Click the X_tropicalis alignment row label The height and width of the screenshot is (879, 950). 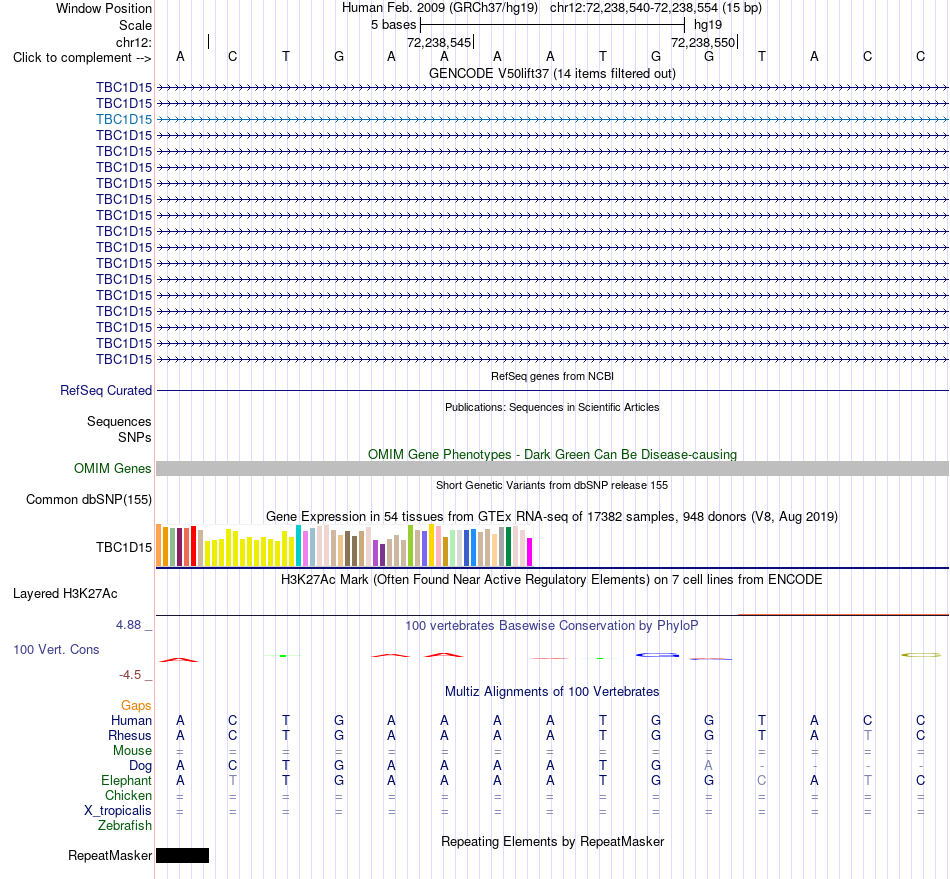click(x=118, y=811)
